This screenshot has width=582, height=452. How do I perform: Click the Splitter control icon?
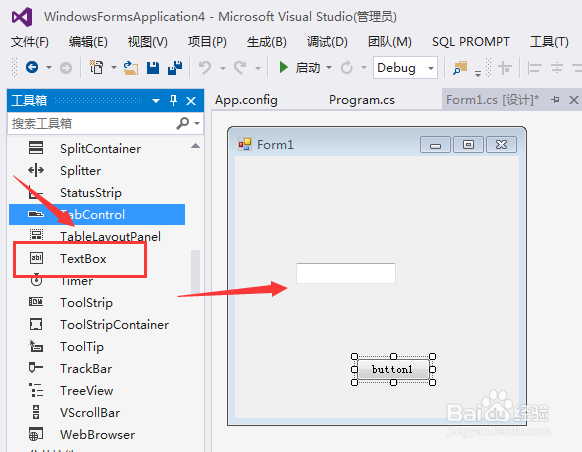[x=36, y=170]
